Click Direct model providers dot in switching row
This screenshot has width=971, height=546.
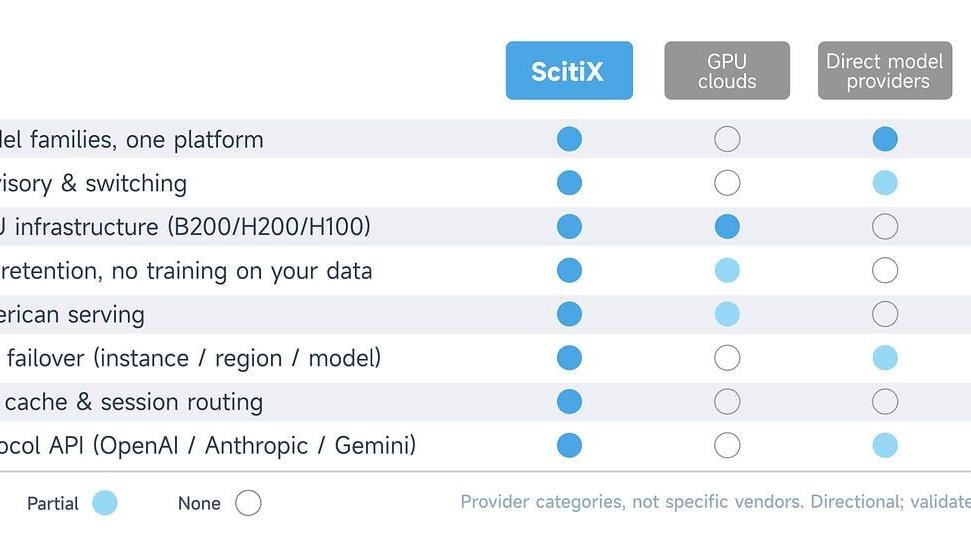[885, 183]
